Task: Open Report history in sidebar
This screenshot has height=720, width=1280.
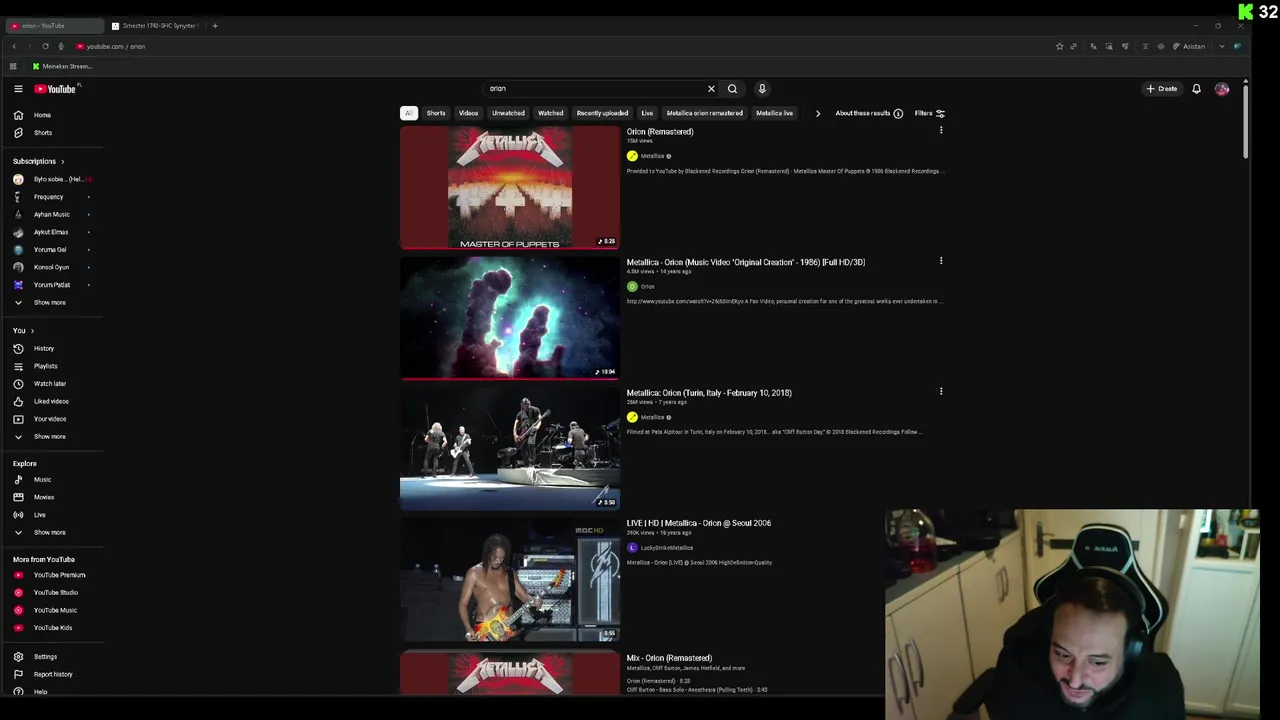Action: point(52,675)
